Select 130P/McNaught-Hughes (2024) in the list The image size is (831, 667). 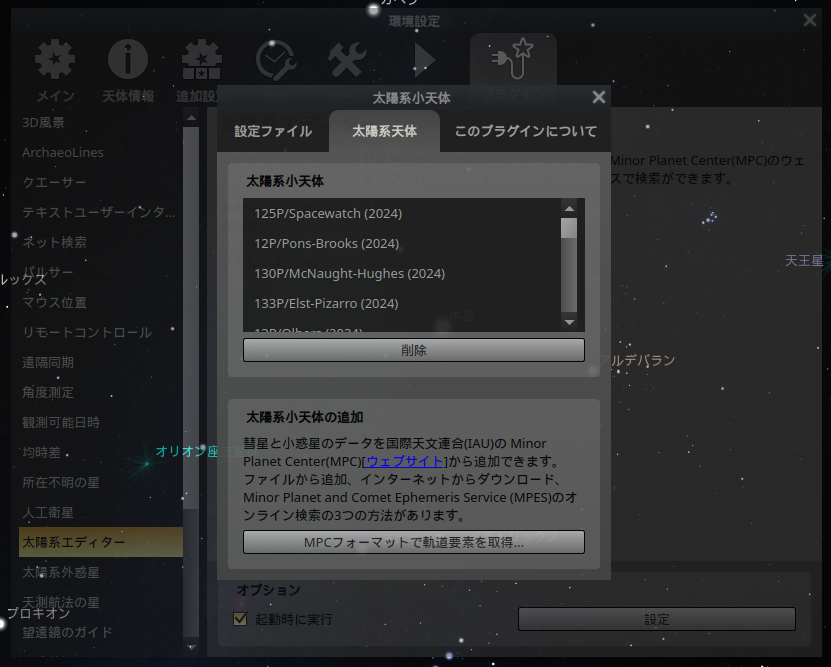coord(402,274)
